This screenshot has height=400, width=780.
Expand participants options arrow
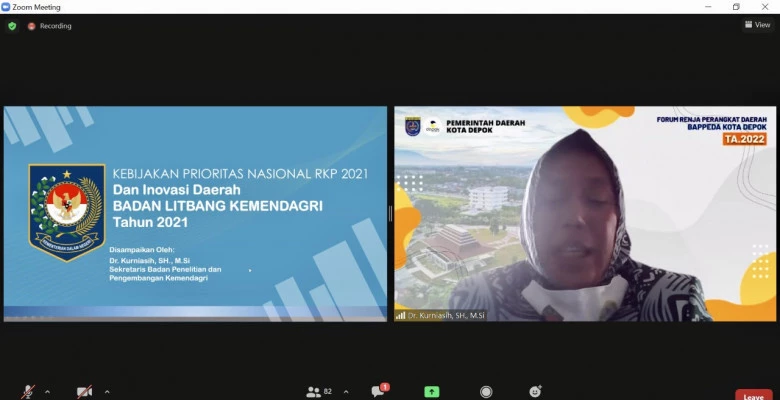(346, 392)
